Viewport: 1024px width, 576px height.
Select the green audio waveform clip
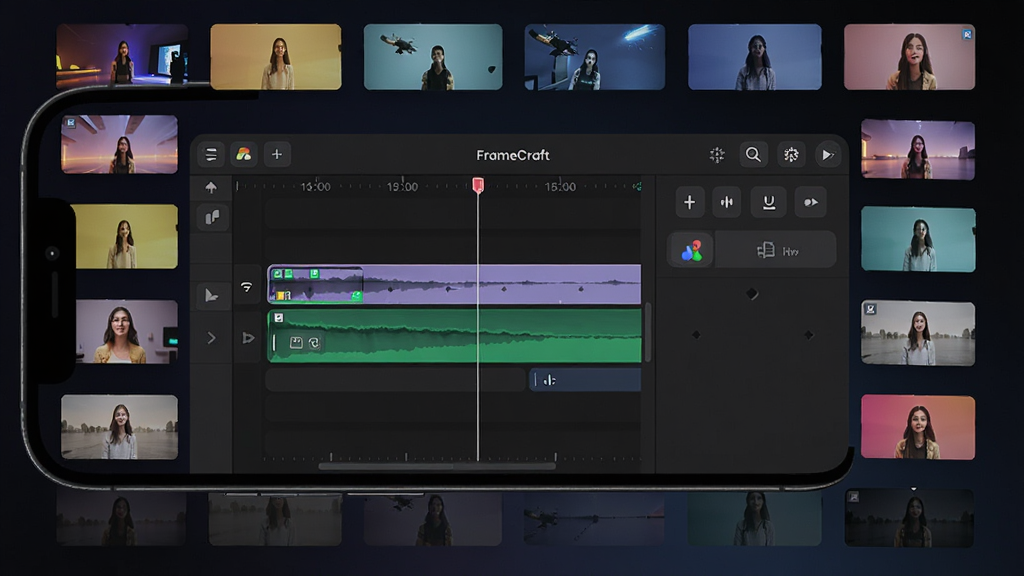point(455,336)
